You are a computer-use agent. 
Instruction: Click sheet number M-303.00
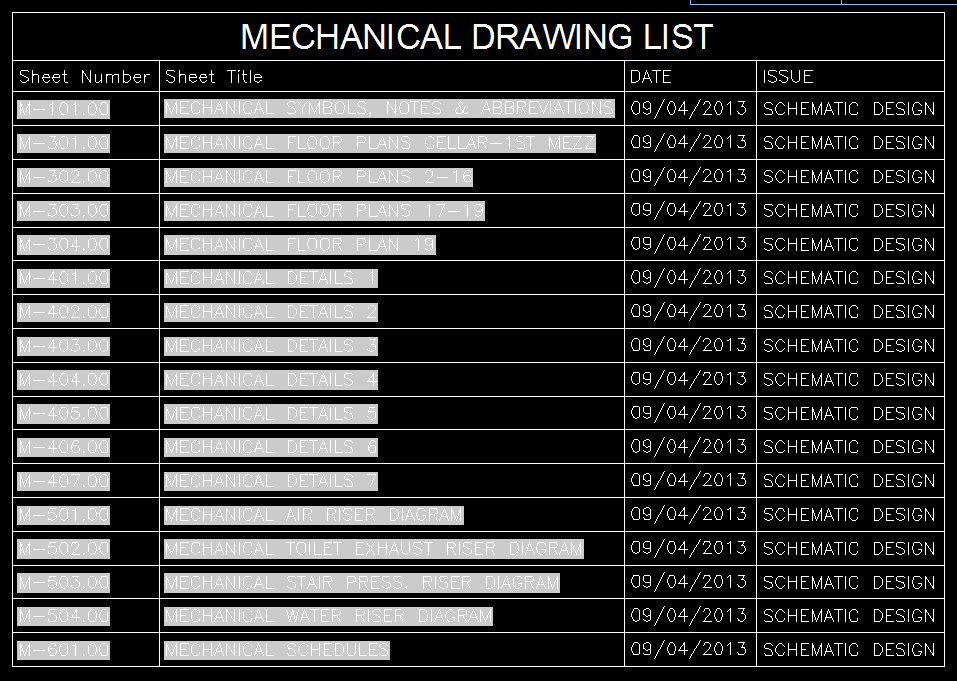coord(64,211)
